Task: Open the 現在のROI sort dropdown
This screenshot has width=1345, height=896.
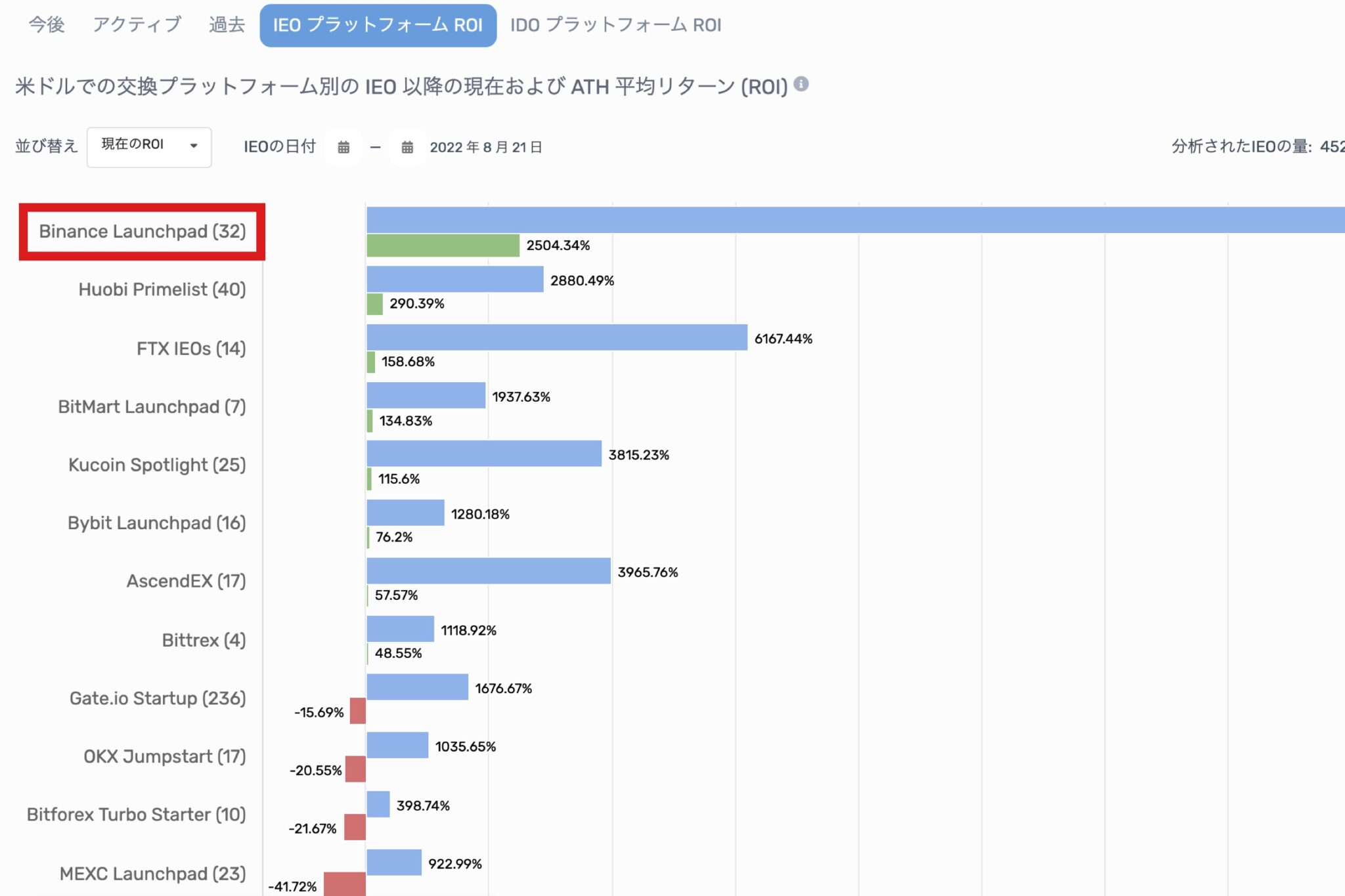Action: [149, 147]
